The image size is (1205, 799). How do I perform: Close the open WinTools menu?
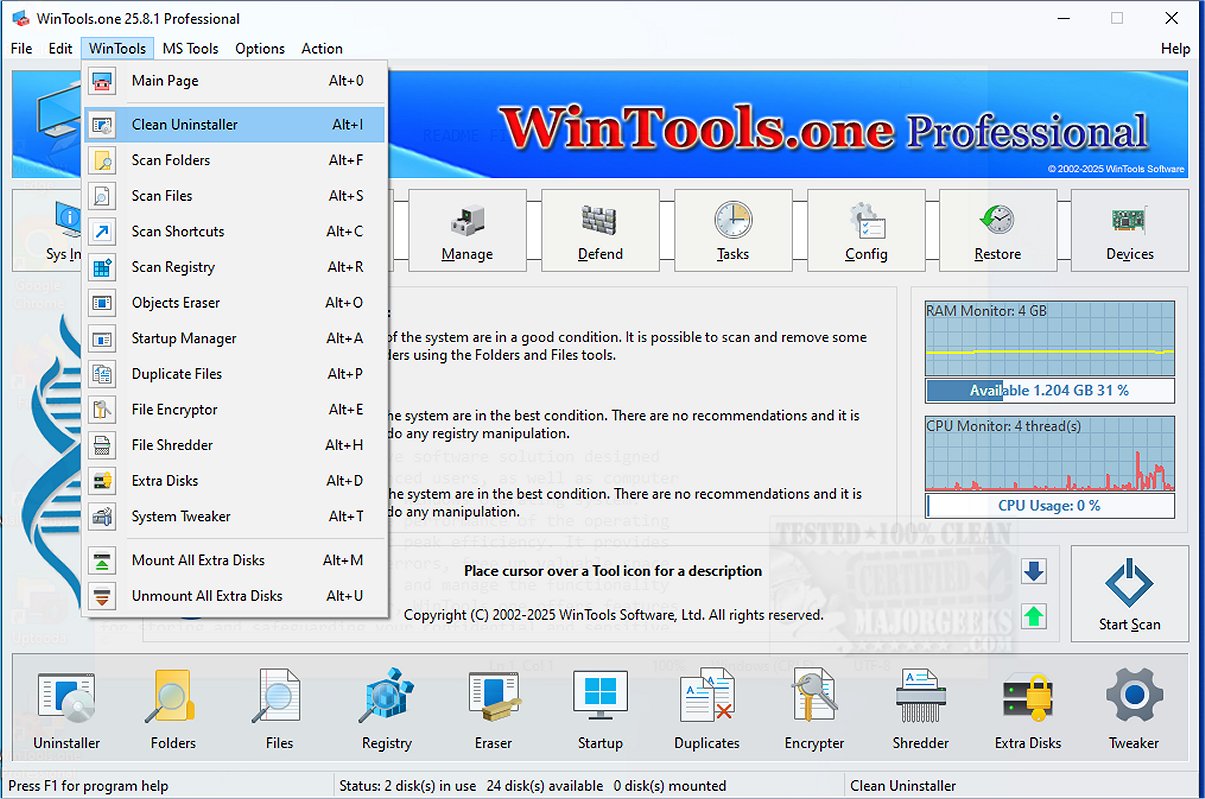point(117,48)
